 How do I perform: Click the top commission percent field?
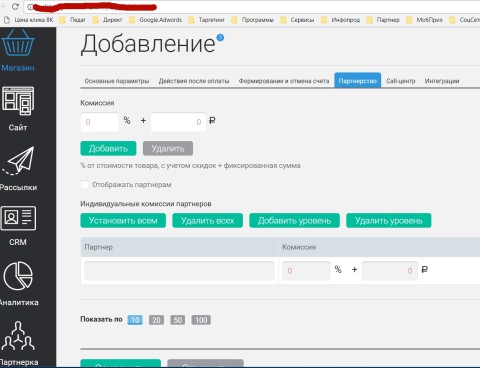pos(99,122)
